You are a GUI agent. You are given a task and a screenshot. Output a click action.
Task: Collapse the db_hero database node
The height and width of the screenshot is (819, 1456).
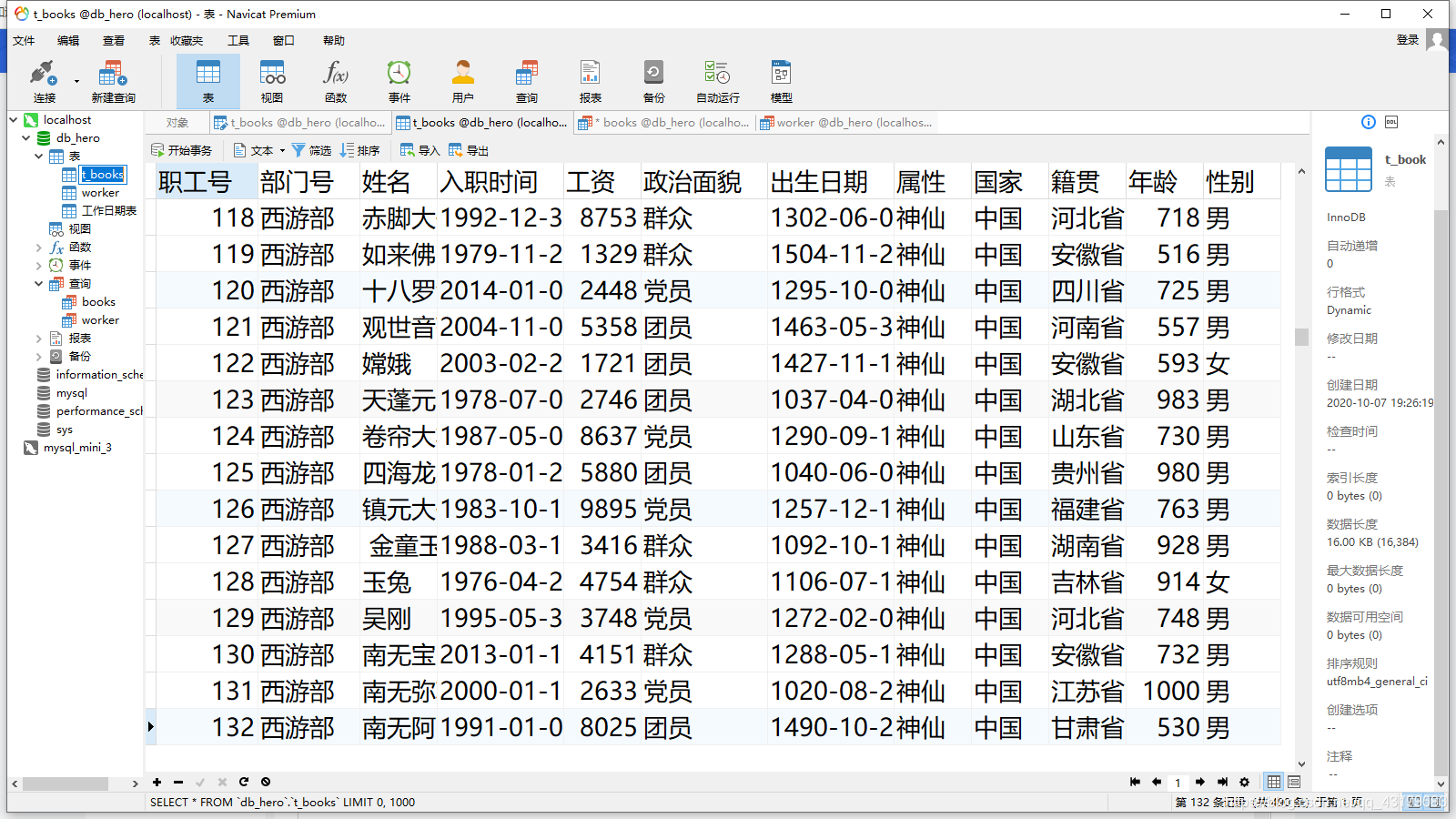pos(26,137)
